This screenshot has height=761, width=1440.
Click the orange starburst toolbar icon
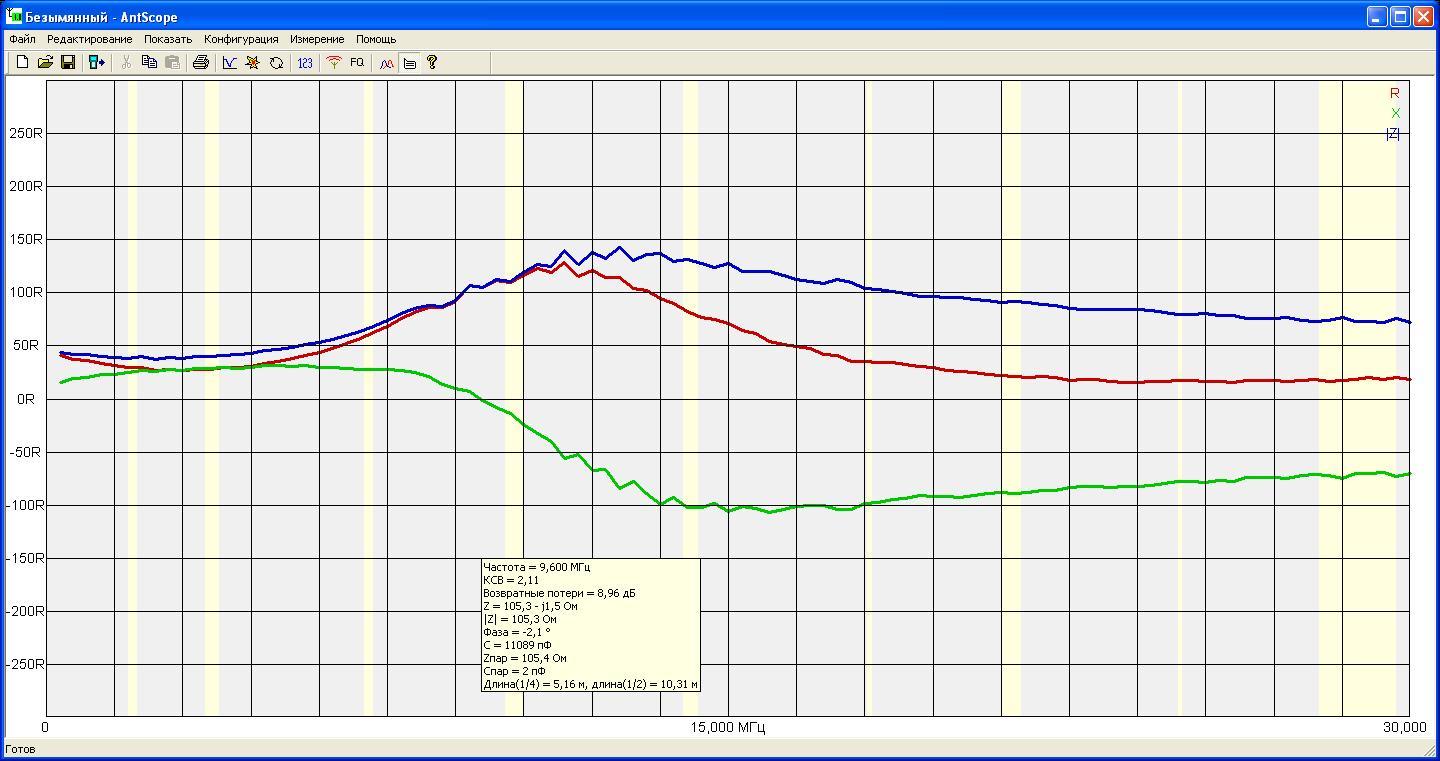click(252, 62)
